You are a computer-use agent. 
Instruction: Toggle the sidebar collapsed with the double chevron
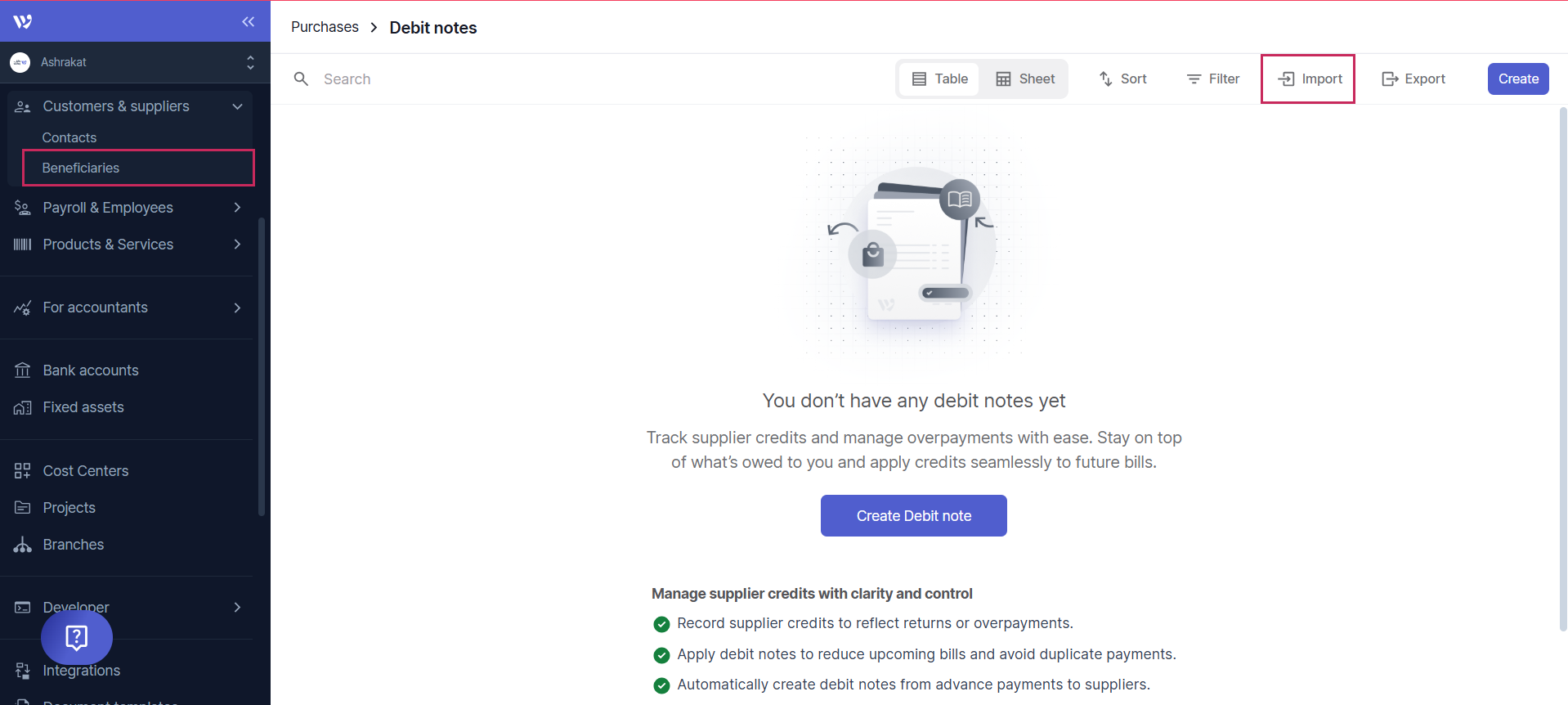[x=248, y=22]
